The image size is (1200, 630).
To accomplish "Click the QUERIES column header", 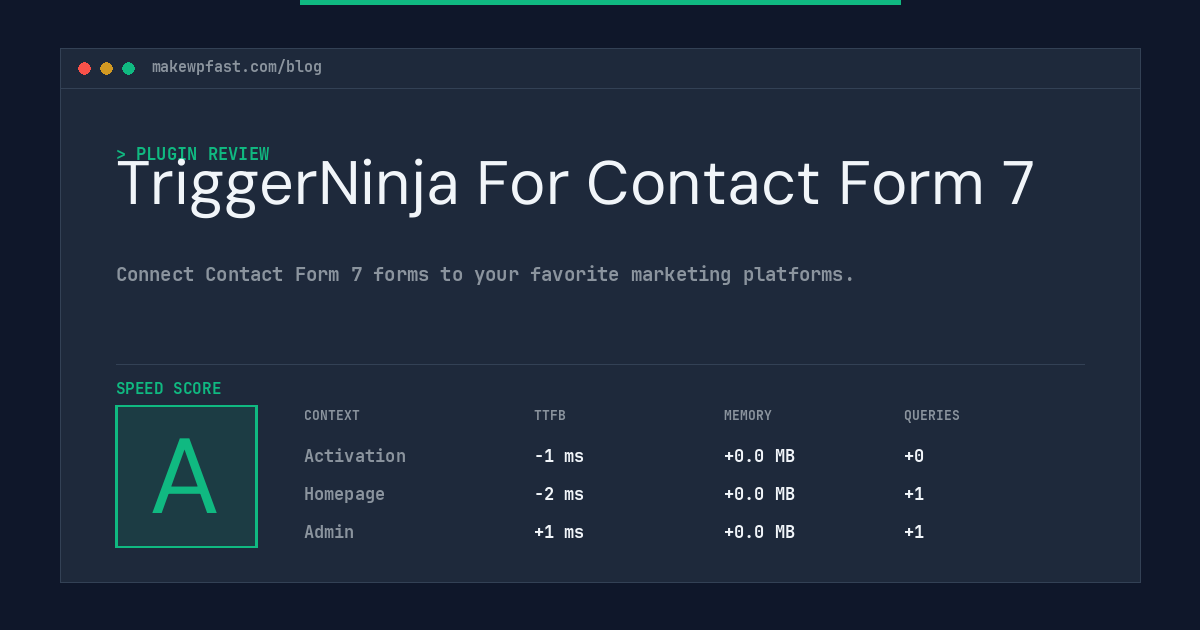I will (x=932, y=416).
